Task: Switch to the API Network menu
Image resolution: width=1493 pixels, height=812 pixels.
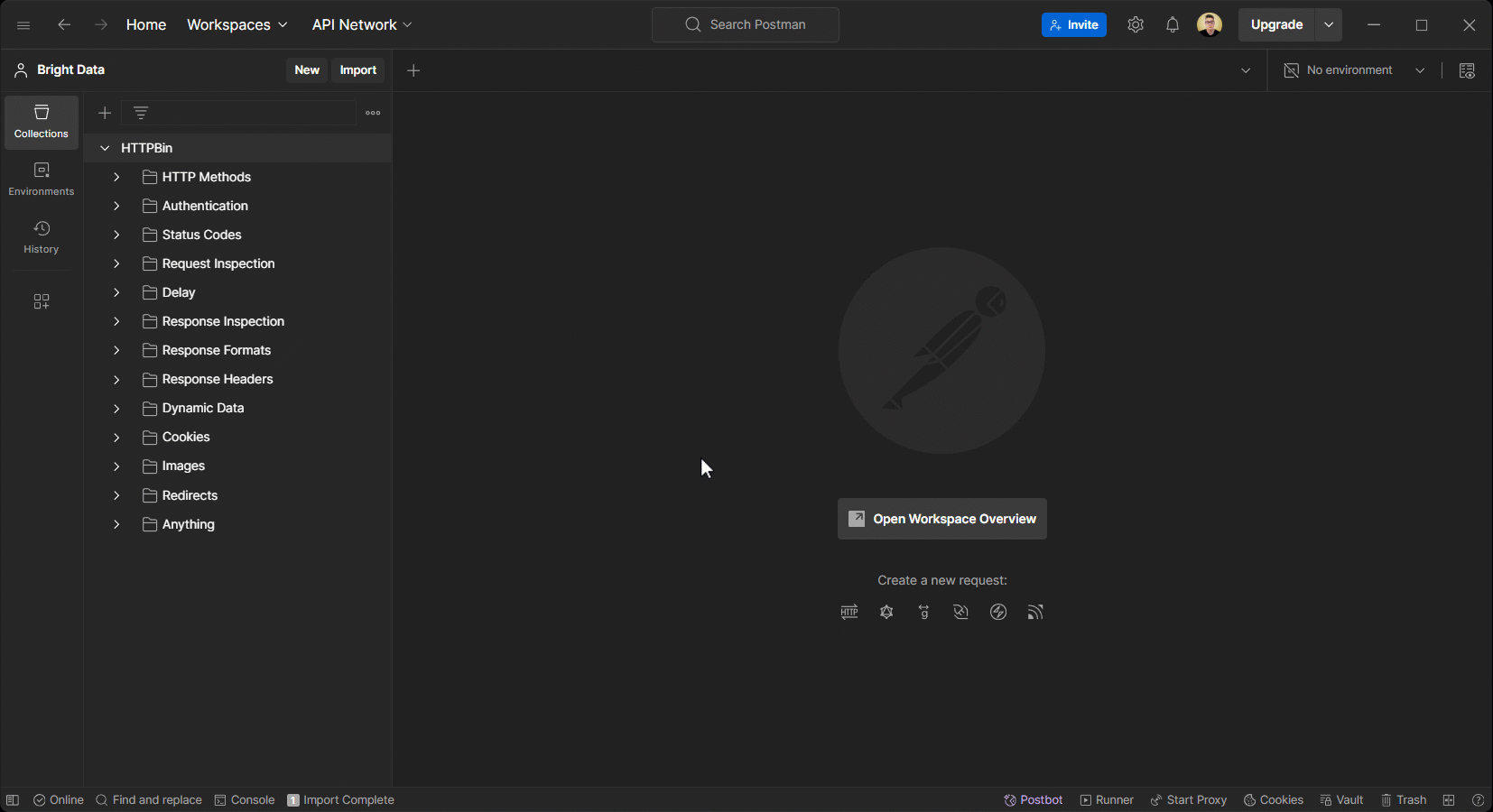Action: tap(360, 24)
